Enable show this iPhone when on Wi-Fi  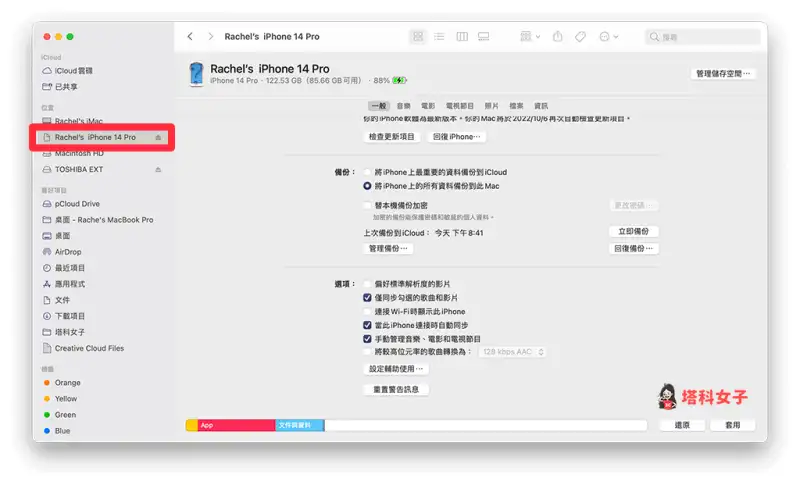click(367, 312)
